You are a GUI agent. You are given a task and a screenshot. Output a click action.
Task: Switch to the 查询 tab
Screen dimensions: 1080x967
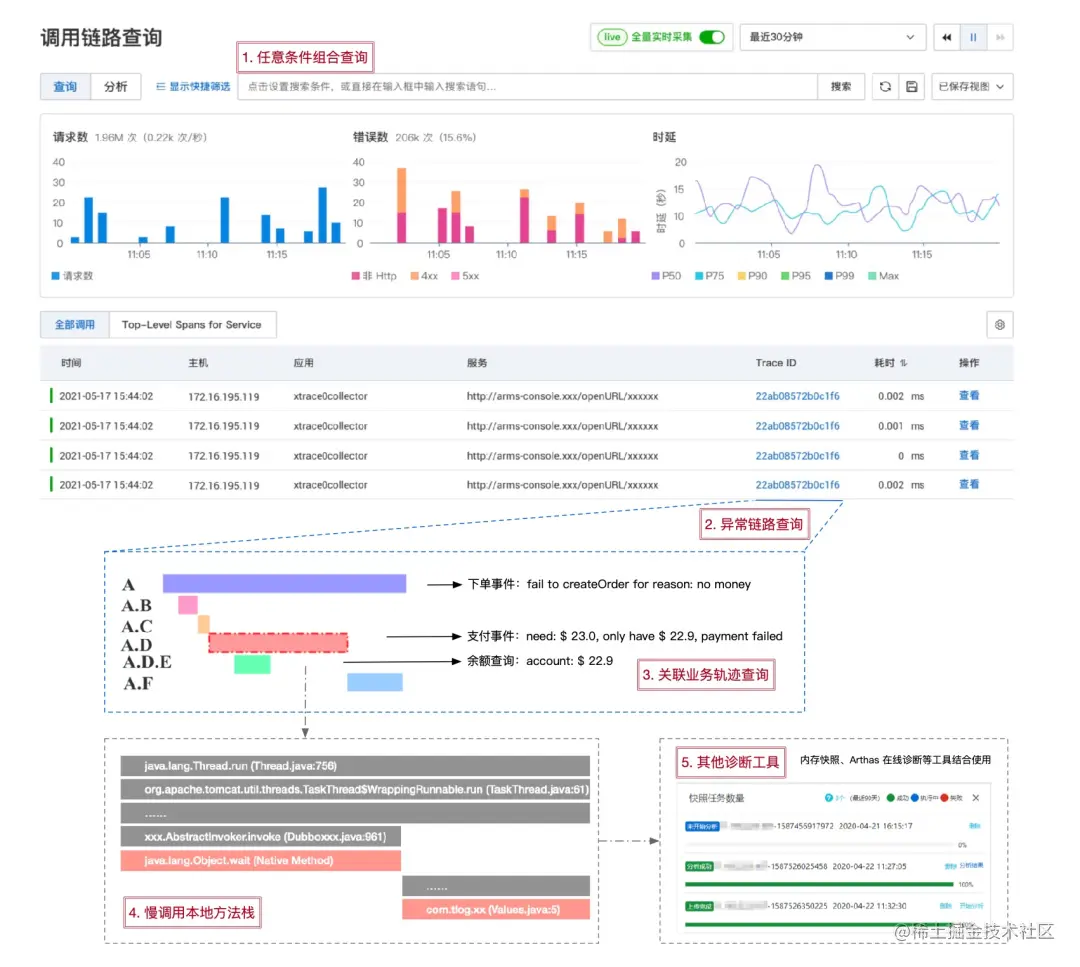65,87
